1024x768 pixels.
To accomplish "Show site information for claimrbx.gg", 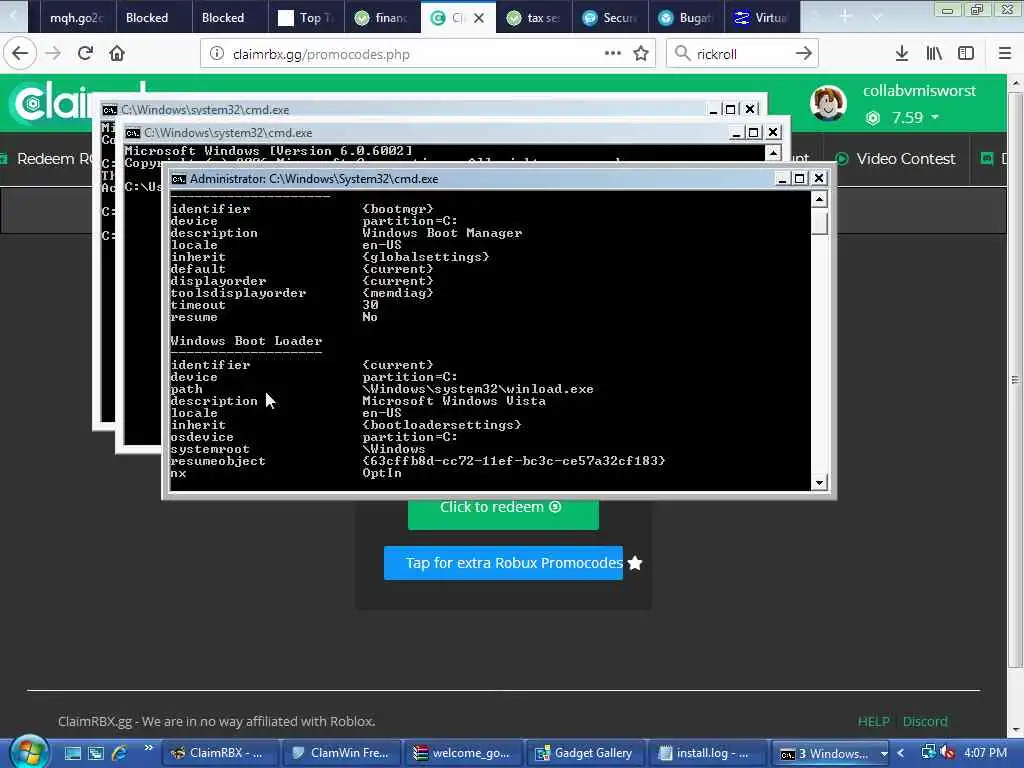I will click(217, 54).
